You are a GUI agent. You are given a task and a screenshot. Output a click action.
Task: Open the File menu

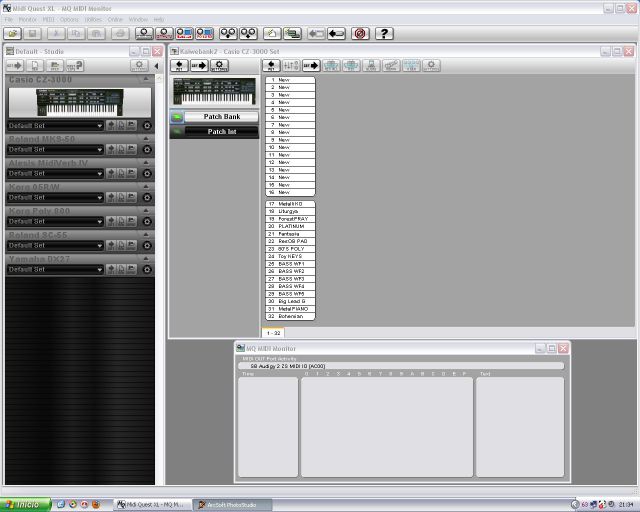coord(9,20)
